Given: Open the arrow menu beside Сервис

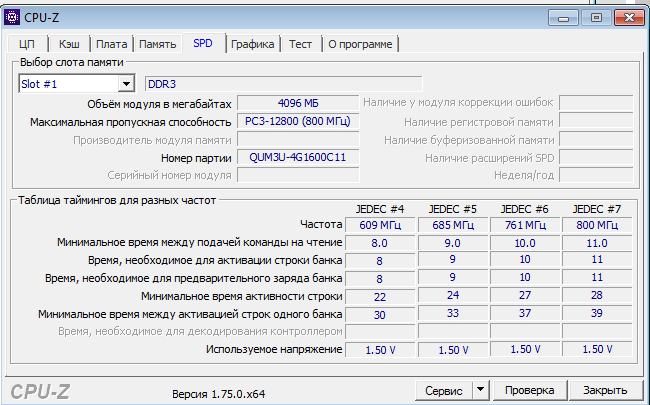Looking at the screenshot, I should tap(479, 389).
